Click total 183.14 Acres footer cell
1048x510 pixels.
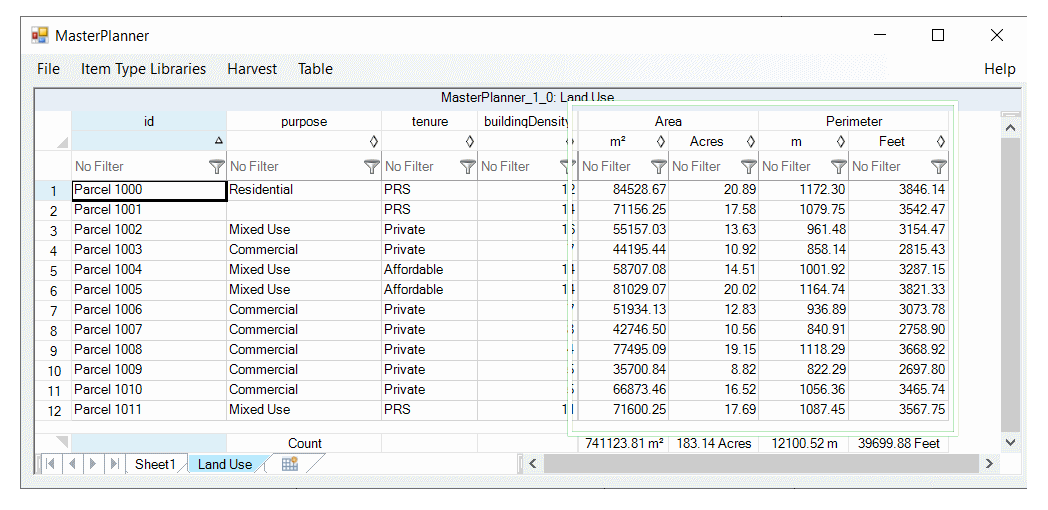[714, 443]
